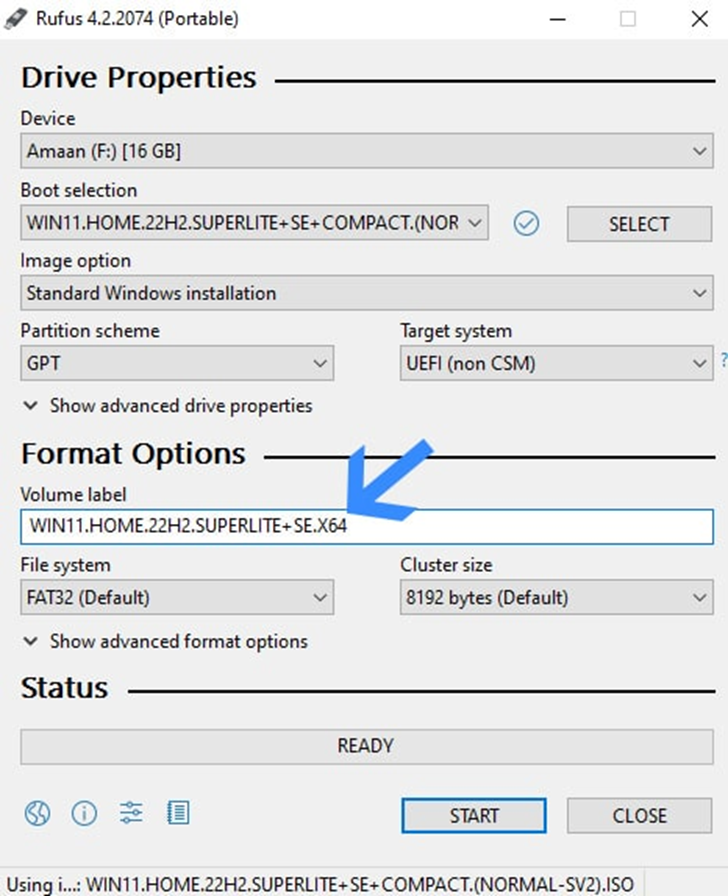The width and height of the screenshot is (728, 896).
Task: Expand Show advanced drive properties
Action: click(167, 406)
